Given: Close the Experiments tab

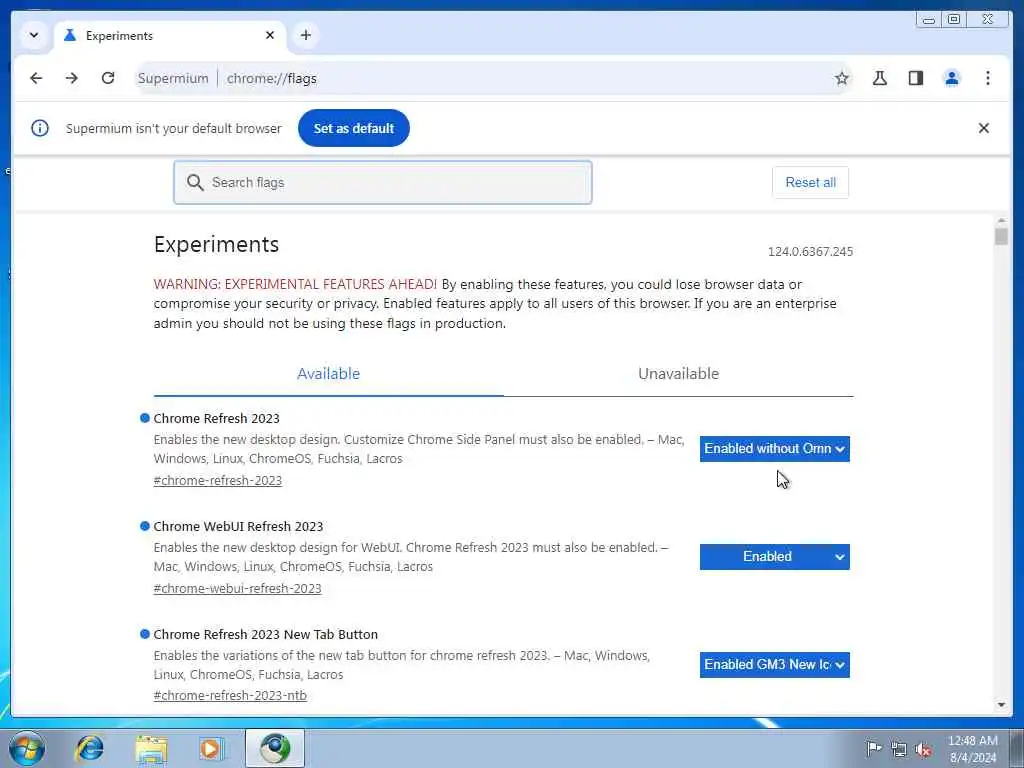Looking at the screenshot, I should (270, 35).
